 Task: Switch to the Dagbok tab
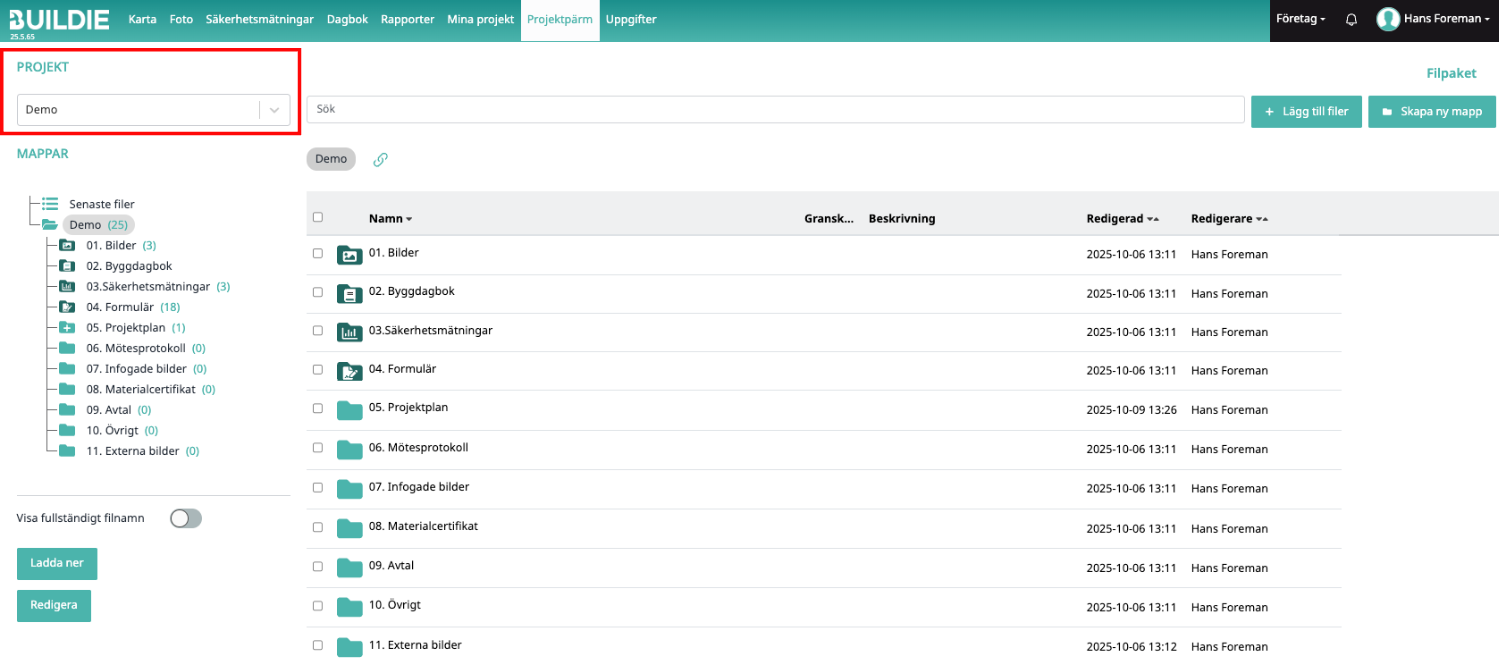pyautogui.click(x=347, y=19)
